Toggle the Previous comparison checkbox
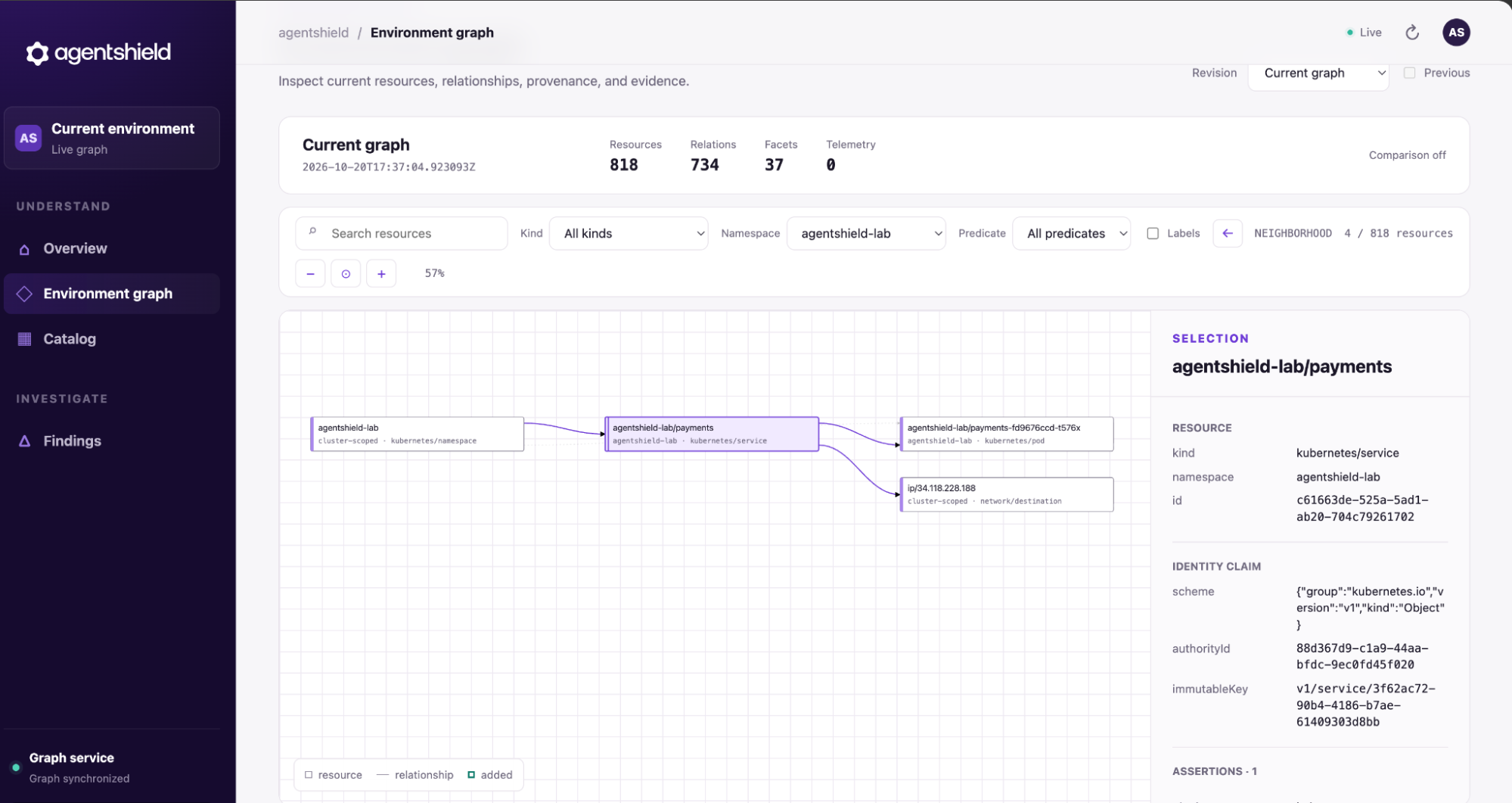Viewport: 1512px width, 803px height. point(1409,73)
